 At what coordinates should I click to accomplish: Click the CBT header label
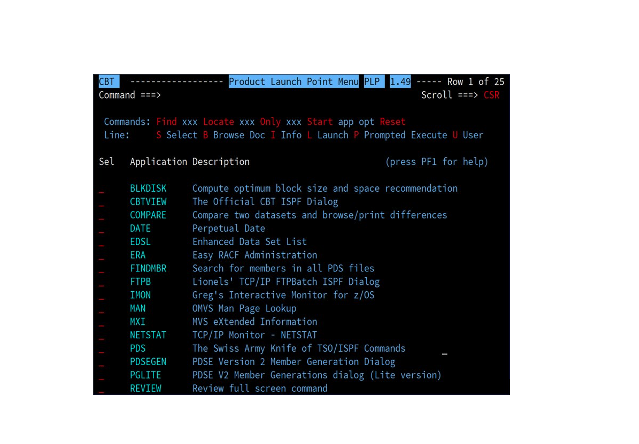(109, 82)
